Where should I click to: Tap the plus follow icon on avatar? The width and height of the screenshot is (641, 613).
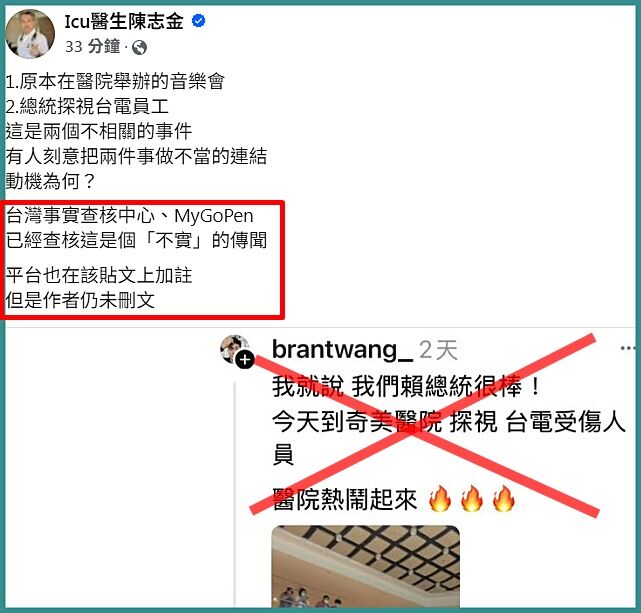point(245,360)
